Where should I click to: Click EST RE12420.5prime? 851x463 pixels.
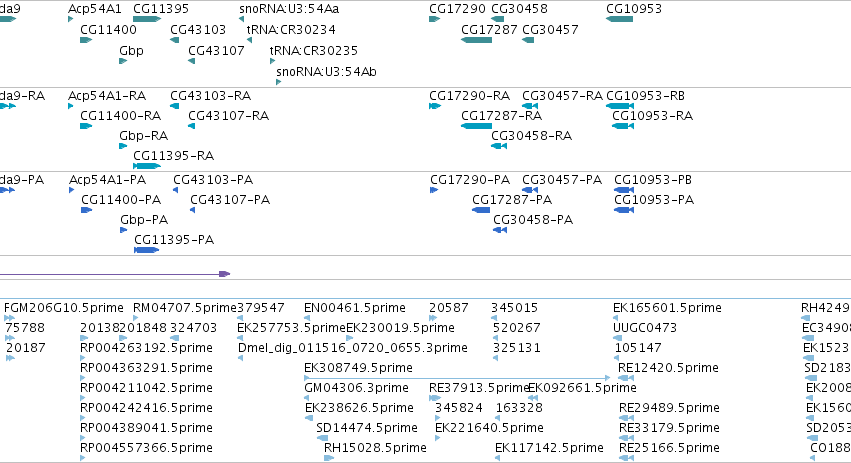tap(669, 369)
